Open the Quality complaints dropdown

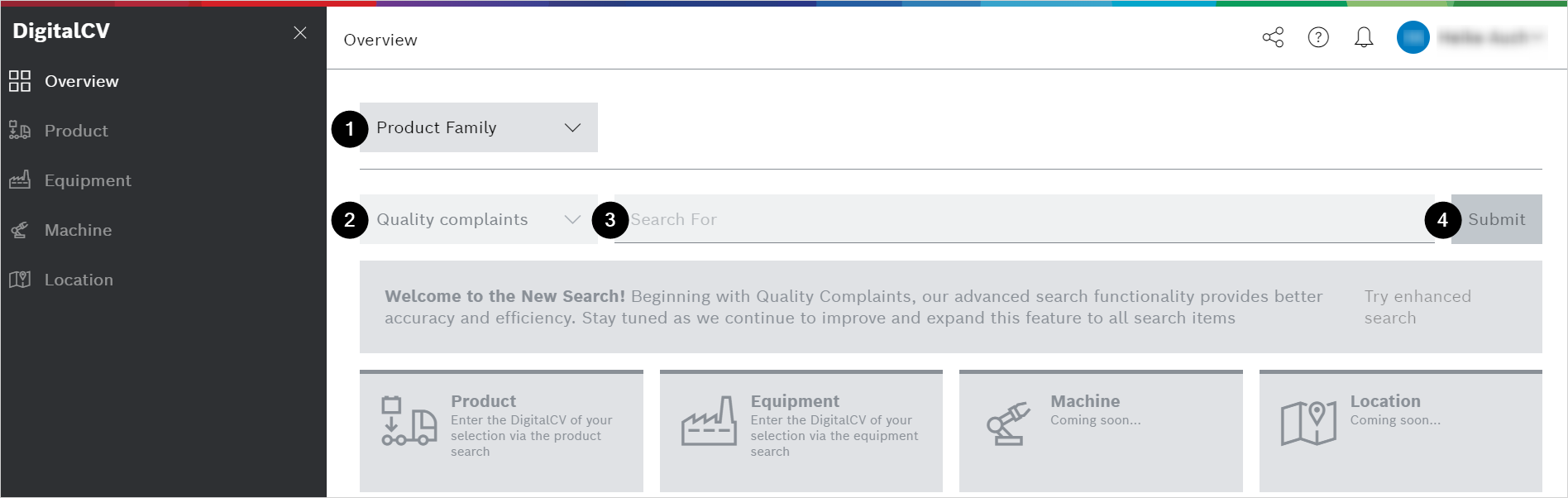tap(478, 219)
